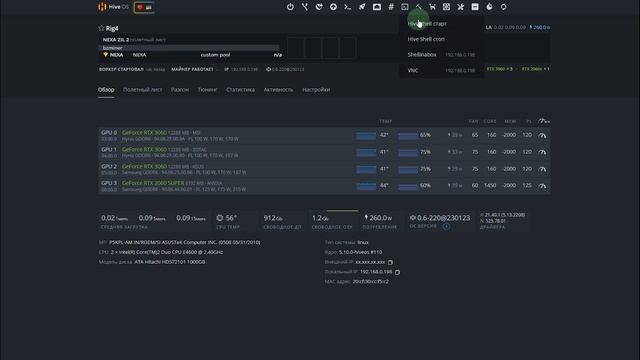Screen dimensions: 640x360
Task: Click the 260.0 w consumption value in the stats row
Action: [380, 218]
